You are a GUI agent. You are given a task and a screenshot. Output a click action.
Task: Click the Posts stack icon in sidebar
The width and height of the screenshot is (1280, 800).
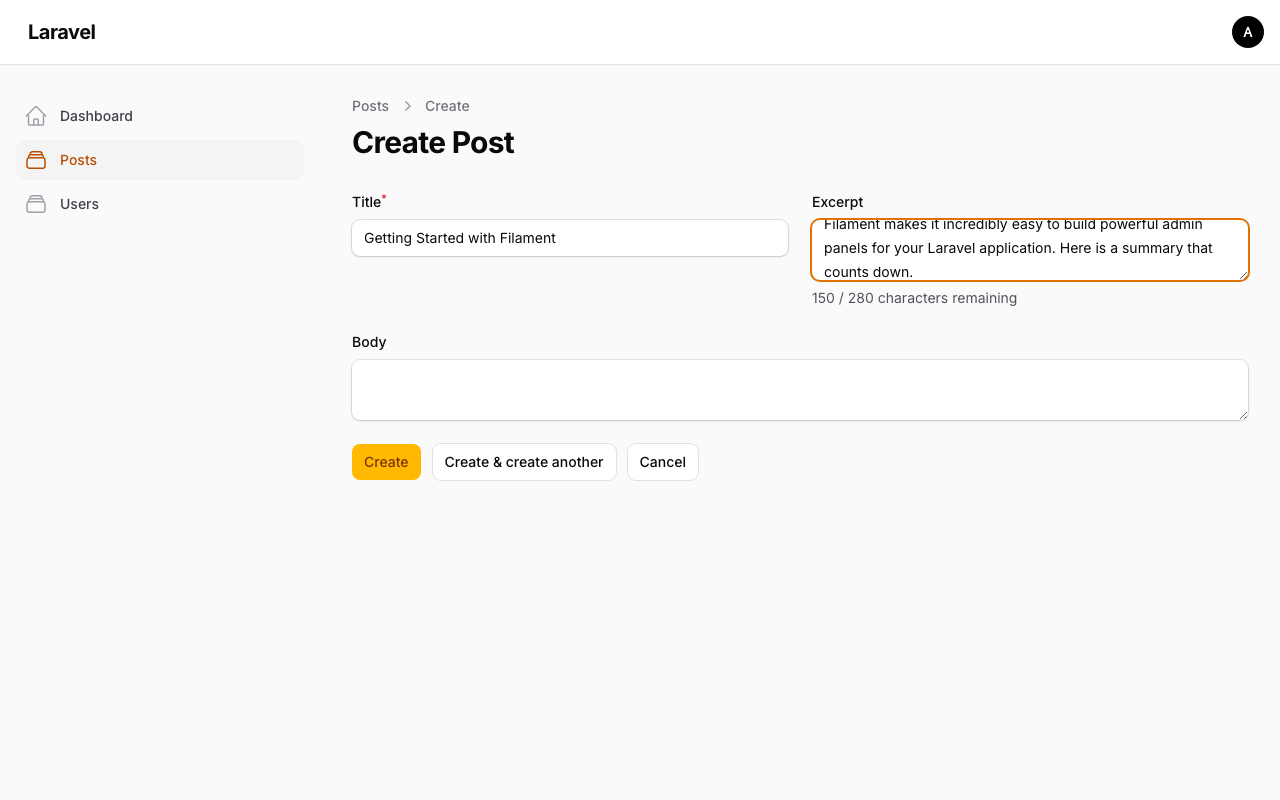[36, 160]
